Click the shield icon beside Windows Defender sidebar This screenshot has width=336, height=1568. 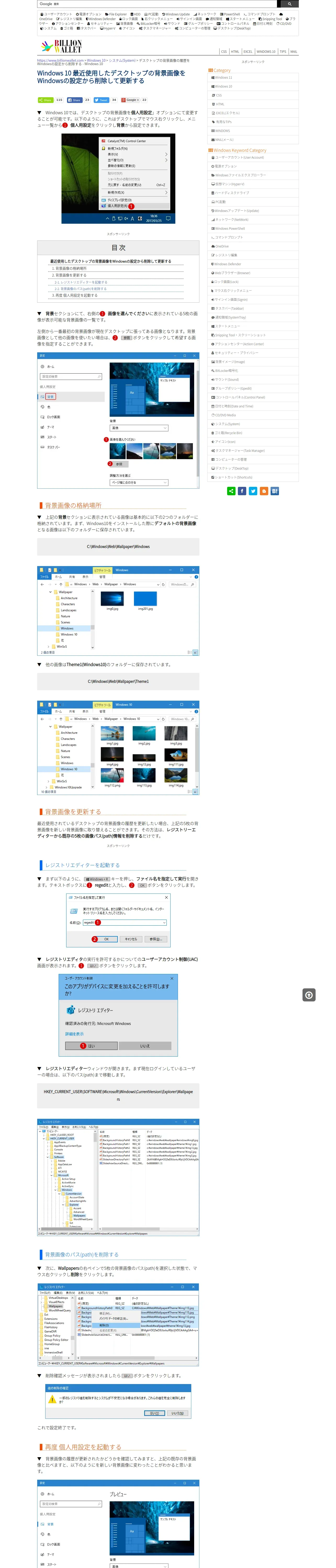(213, 264)
